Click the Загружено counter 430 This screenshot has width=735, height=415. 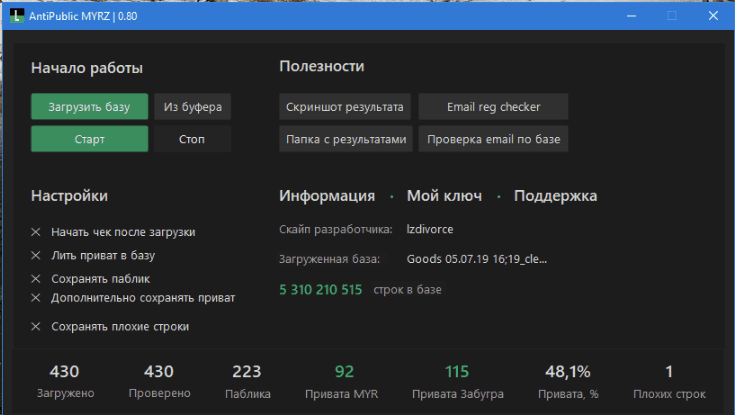[x=65, y=371]
